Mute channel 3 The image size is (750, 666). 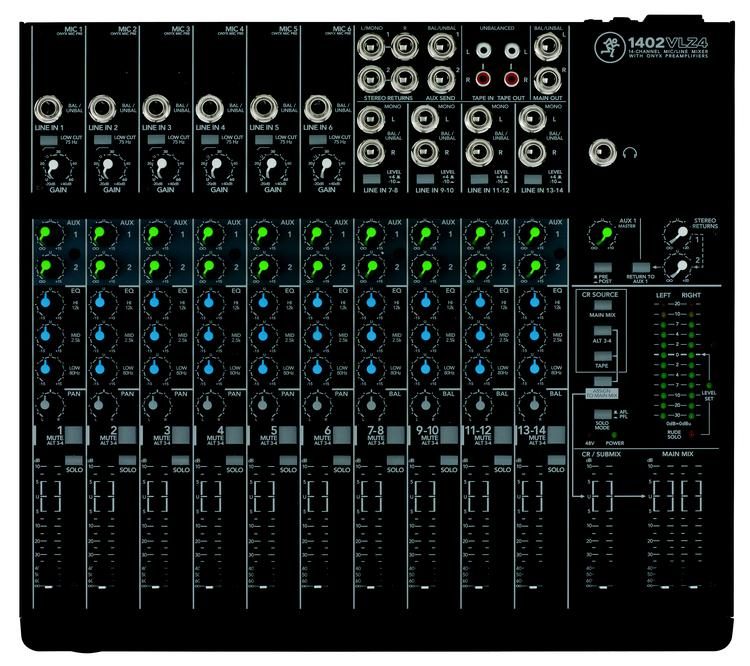coord(181,435)
